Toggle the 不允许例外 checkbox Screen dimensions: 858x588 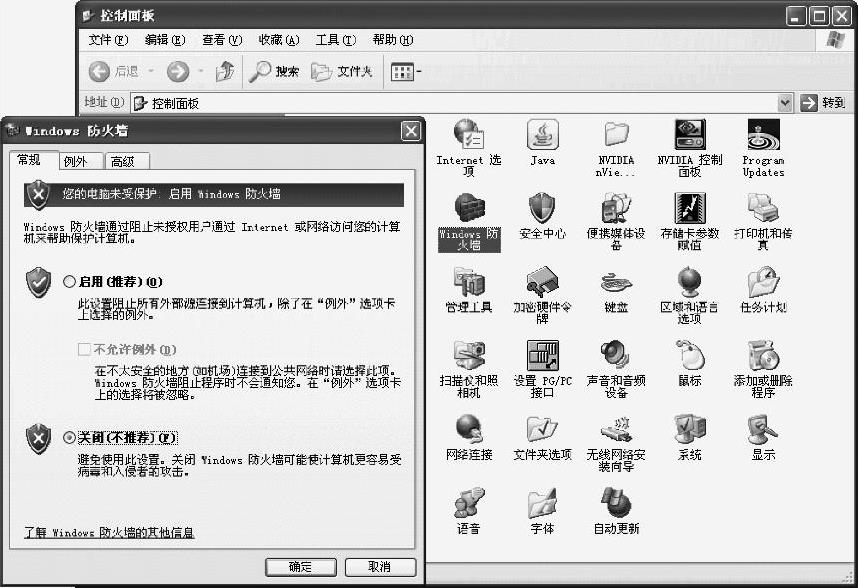point(84,350)
